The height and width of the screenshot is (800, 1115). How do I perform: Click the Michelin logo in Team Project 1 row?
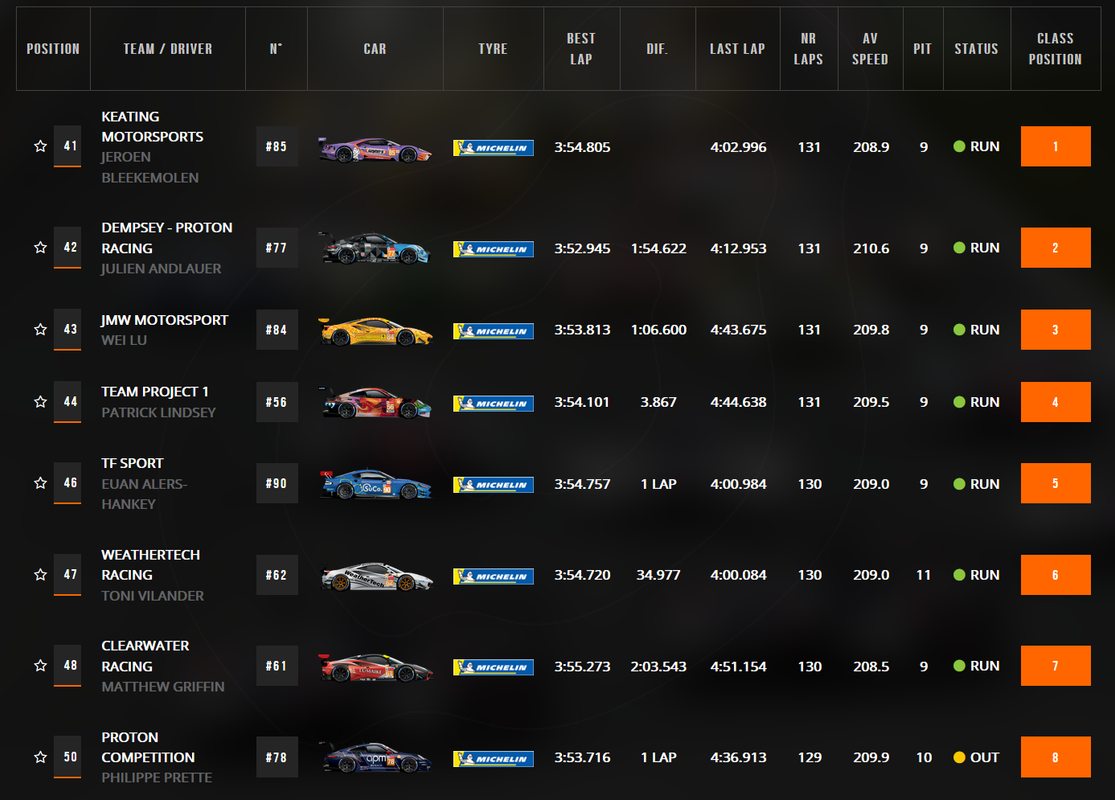point(494,403)
